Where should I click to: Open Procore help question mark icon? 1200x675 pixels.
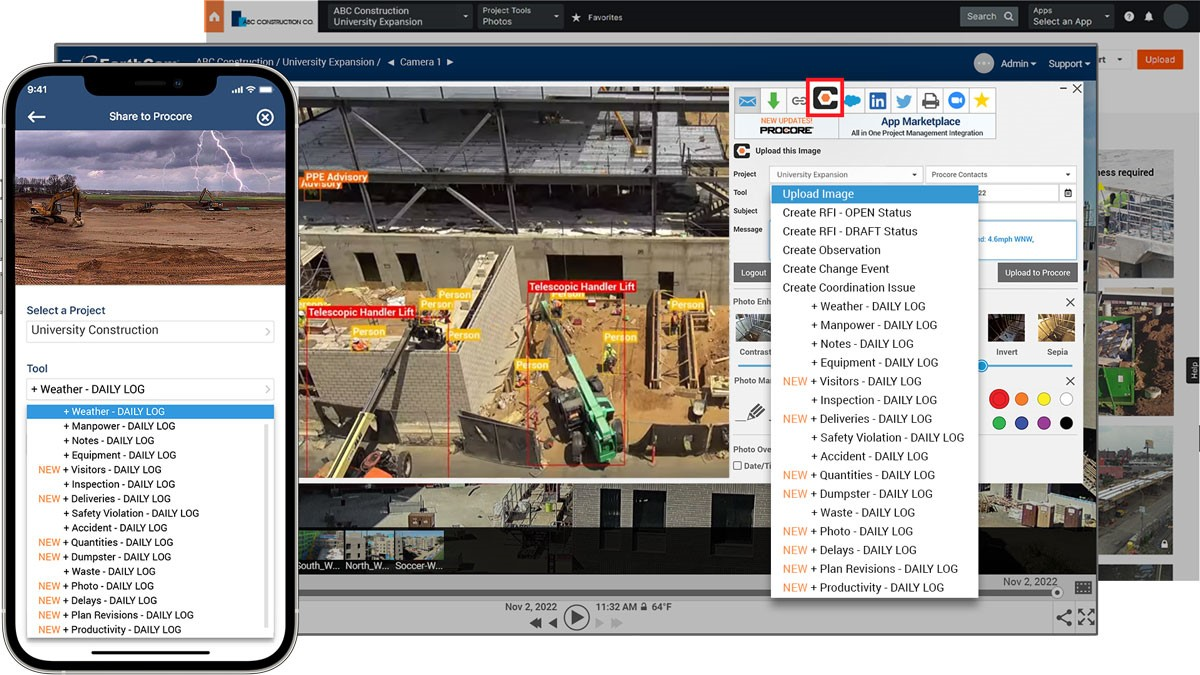[x=1129, y=17]
